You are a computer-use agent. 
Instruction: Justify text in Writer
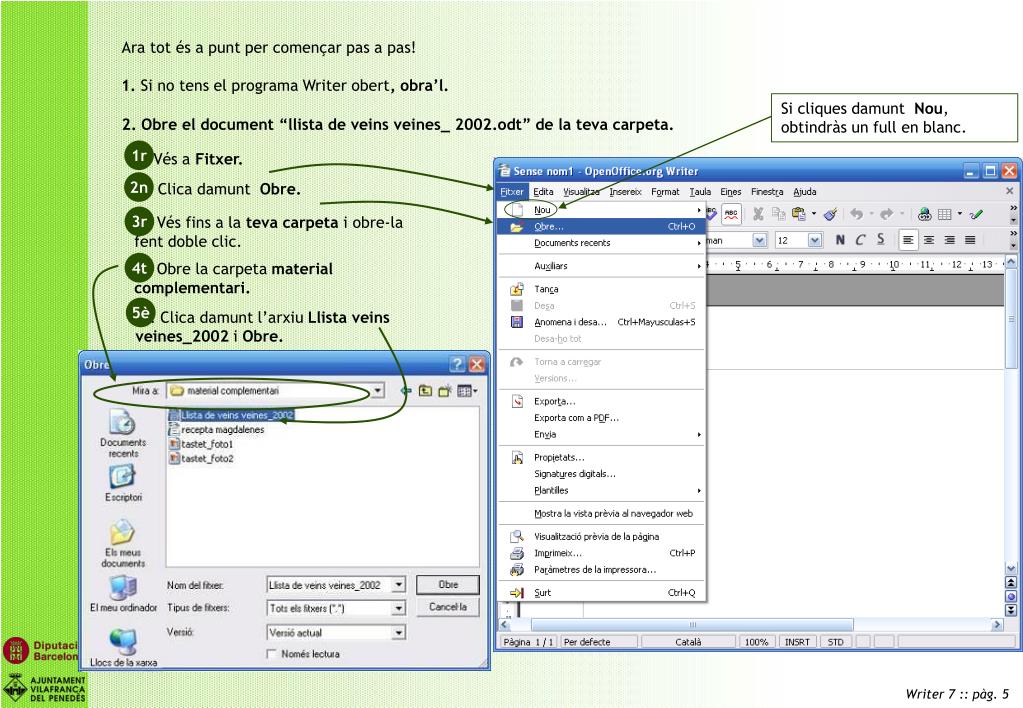[970, 240]
